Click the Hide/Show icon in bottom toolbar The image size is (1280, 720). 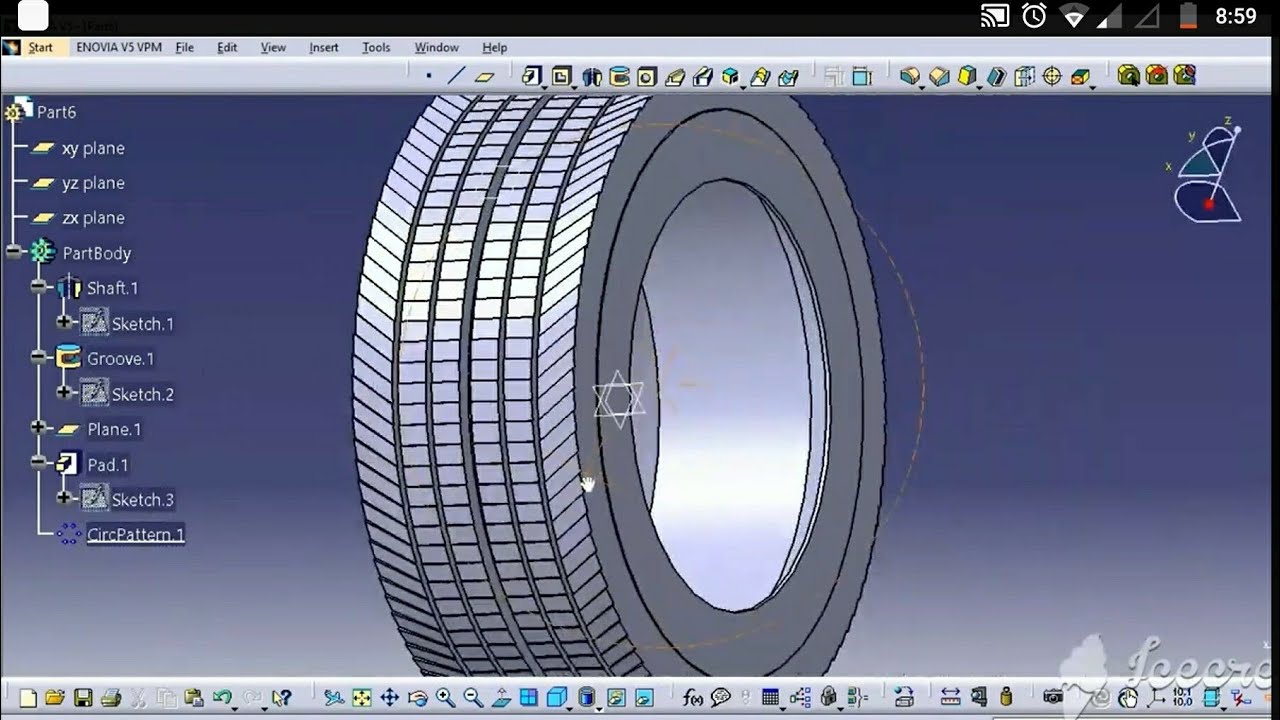617,698
